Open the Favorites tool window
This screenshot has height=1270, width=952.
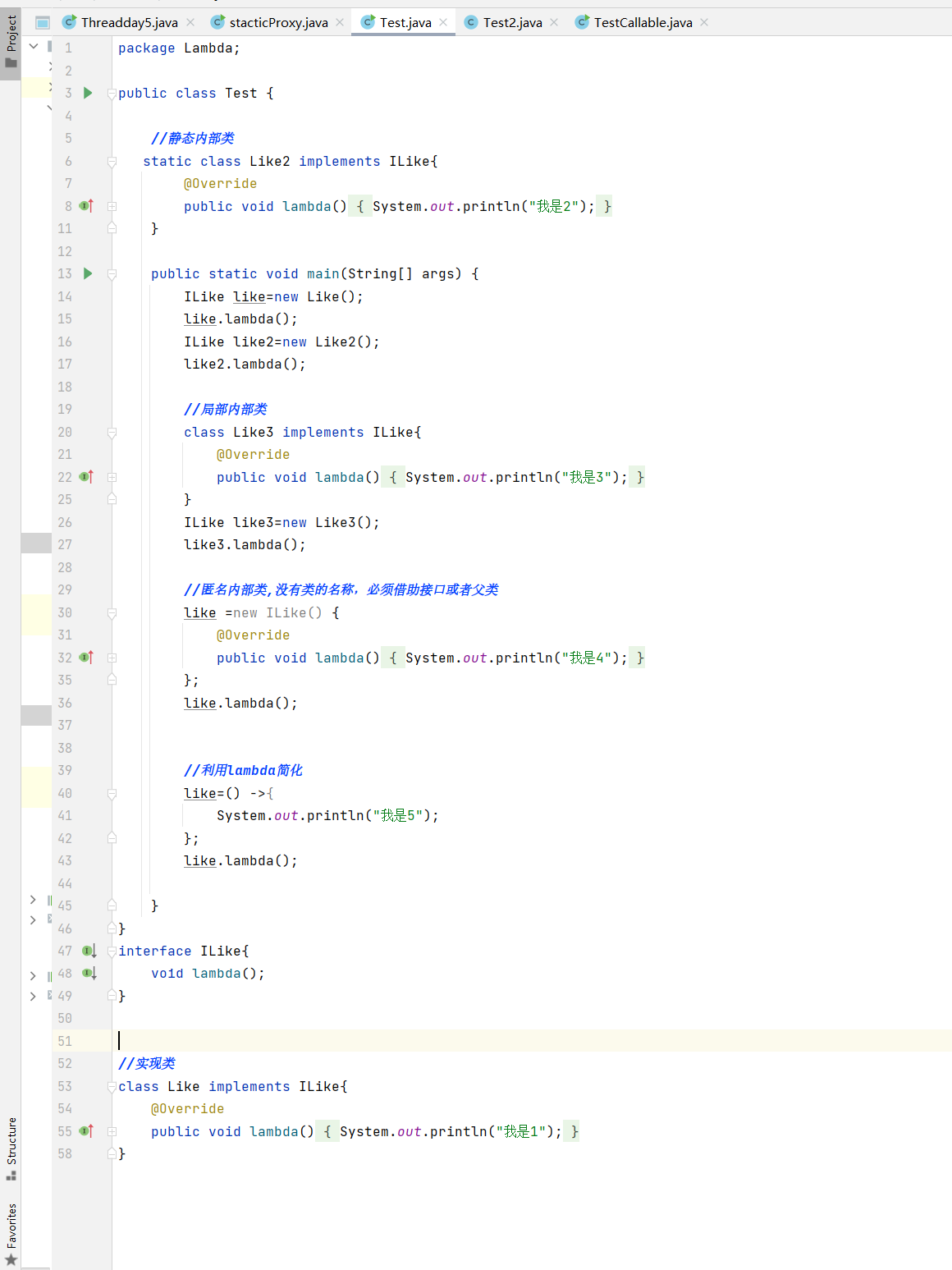click(11, 1234)
